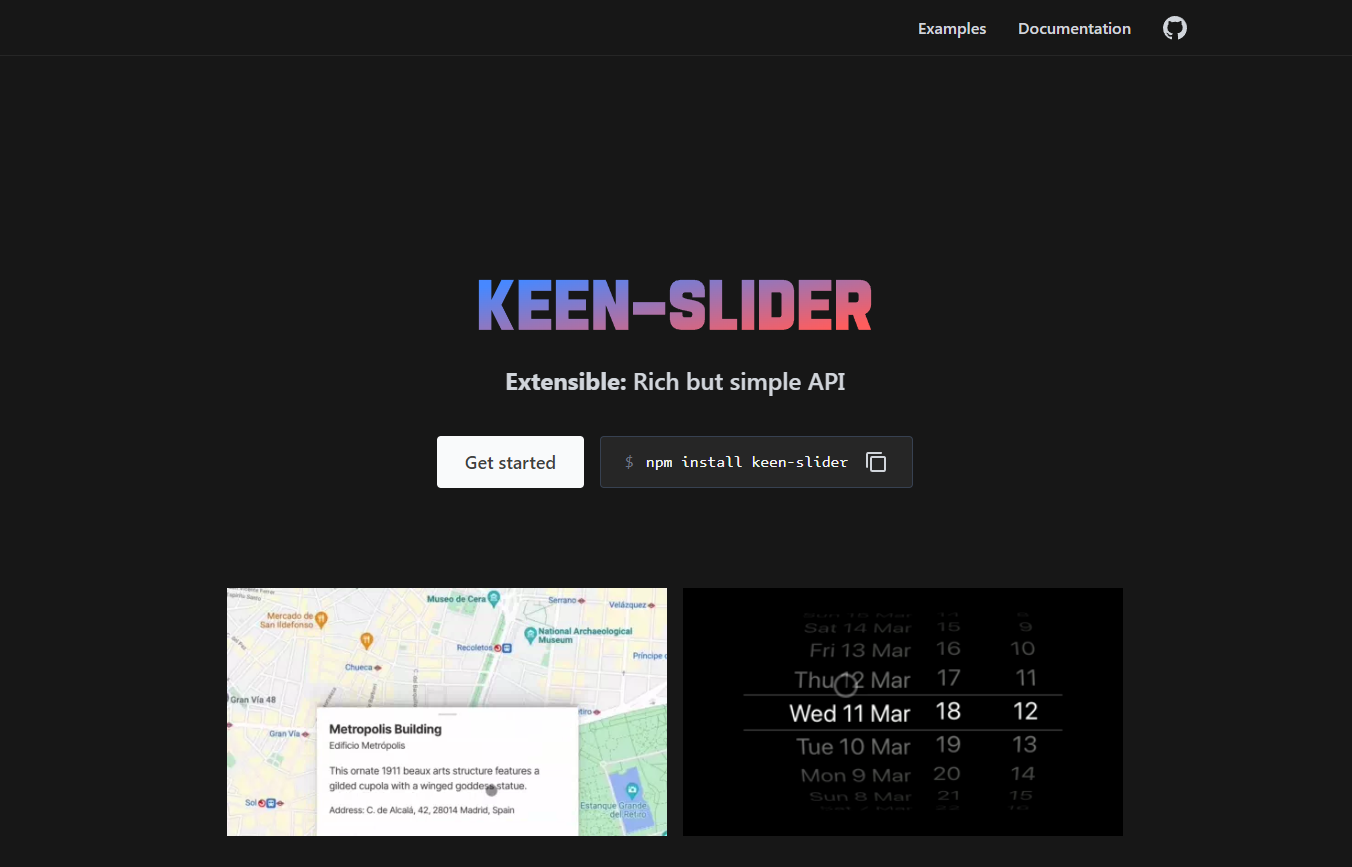Screen dimensions: 1352x867
Task: Click the National Archaeological Museum map marker
Action: pyautogui.click(x=530, y=635)
